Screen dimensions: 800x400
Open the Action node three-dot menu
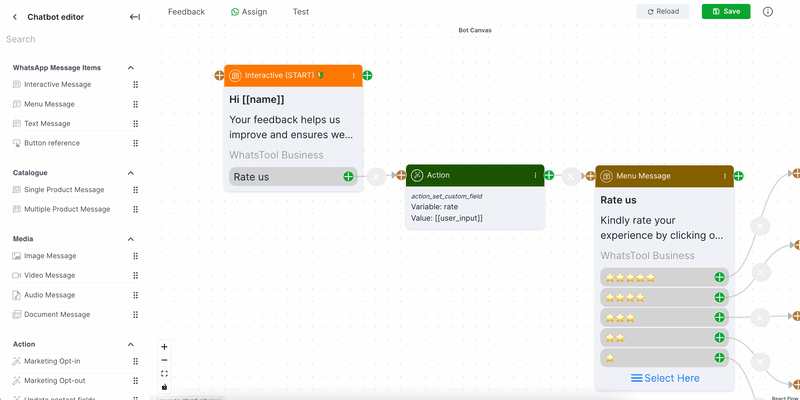(x=535, y=175)
